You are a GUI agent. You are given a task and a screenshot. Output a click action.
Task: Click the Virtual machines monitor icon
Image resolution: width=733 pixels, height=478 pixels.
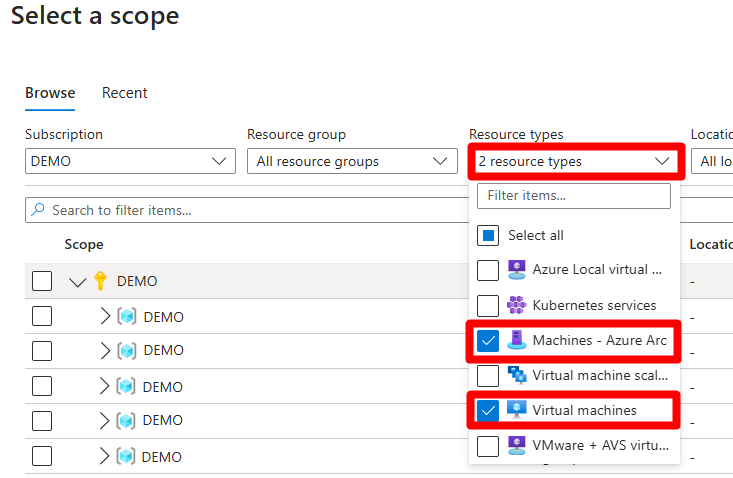516,410
